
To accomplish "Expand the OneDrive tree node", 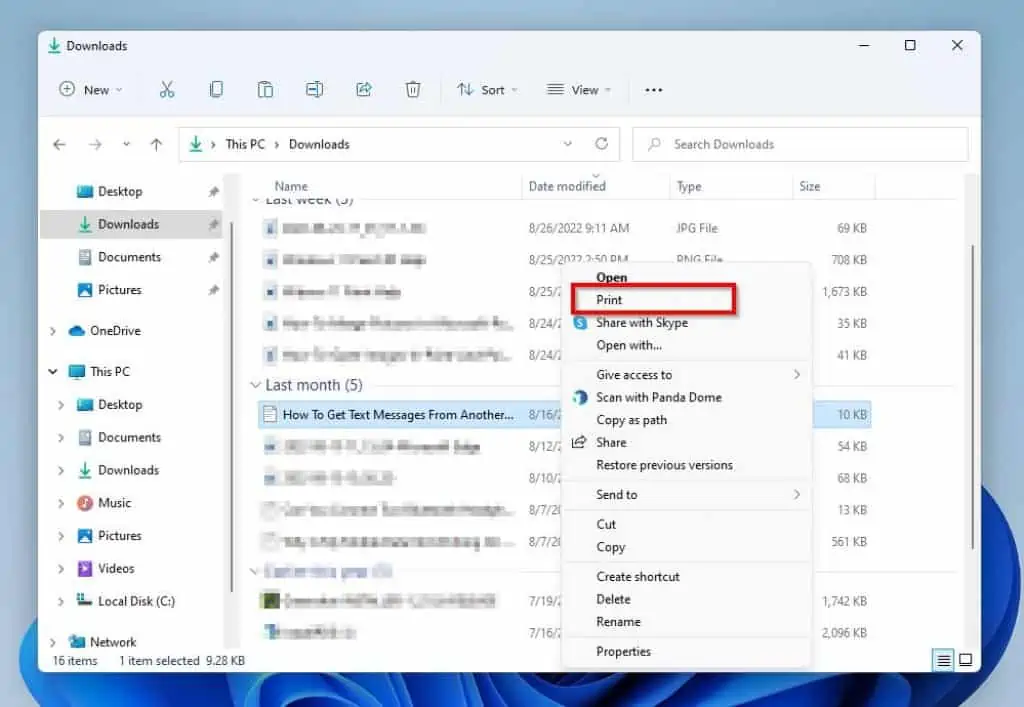I will [x=53, y=331].
